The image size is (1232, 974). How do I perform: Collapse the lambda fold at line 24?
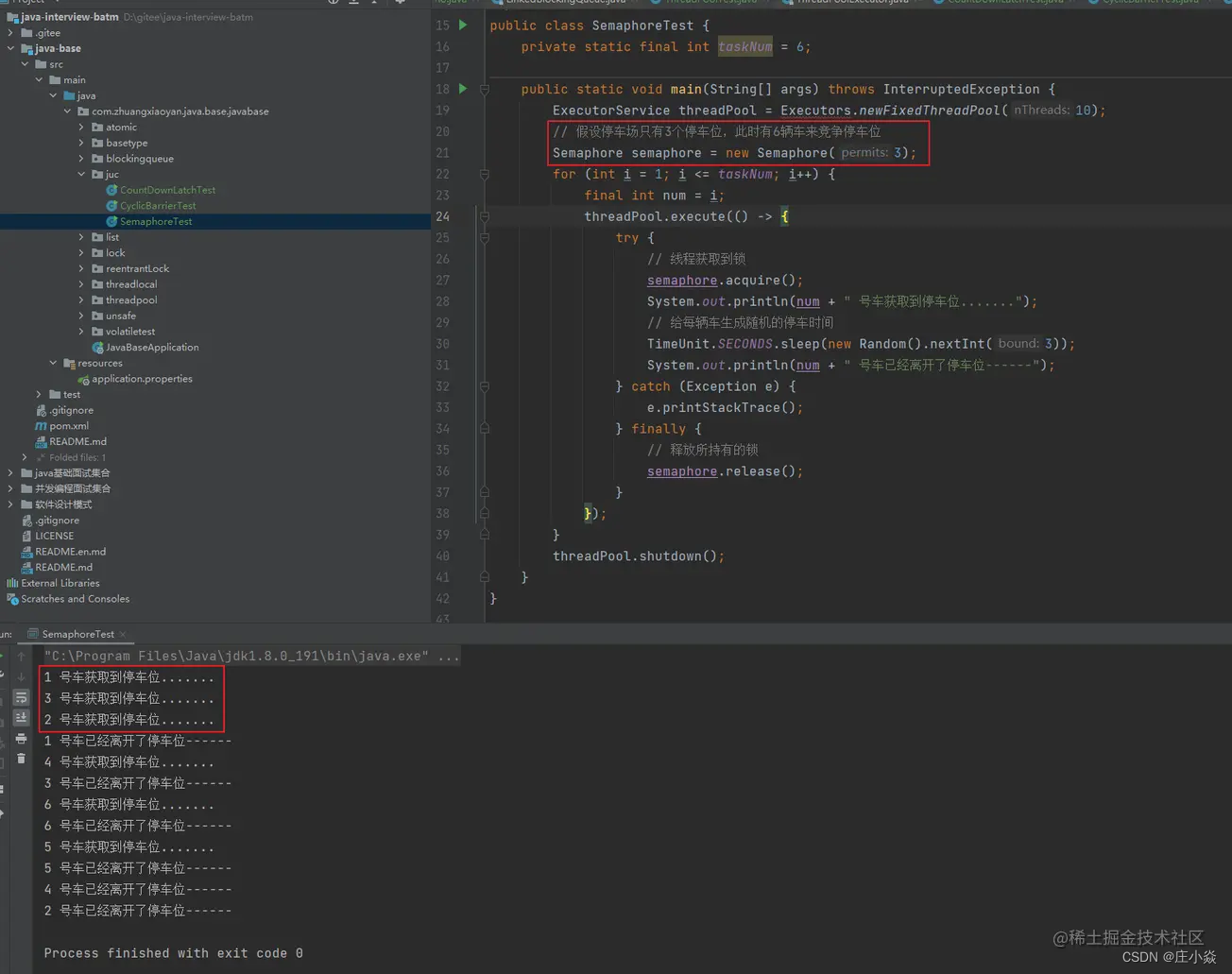[x=485, y=217]
